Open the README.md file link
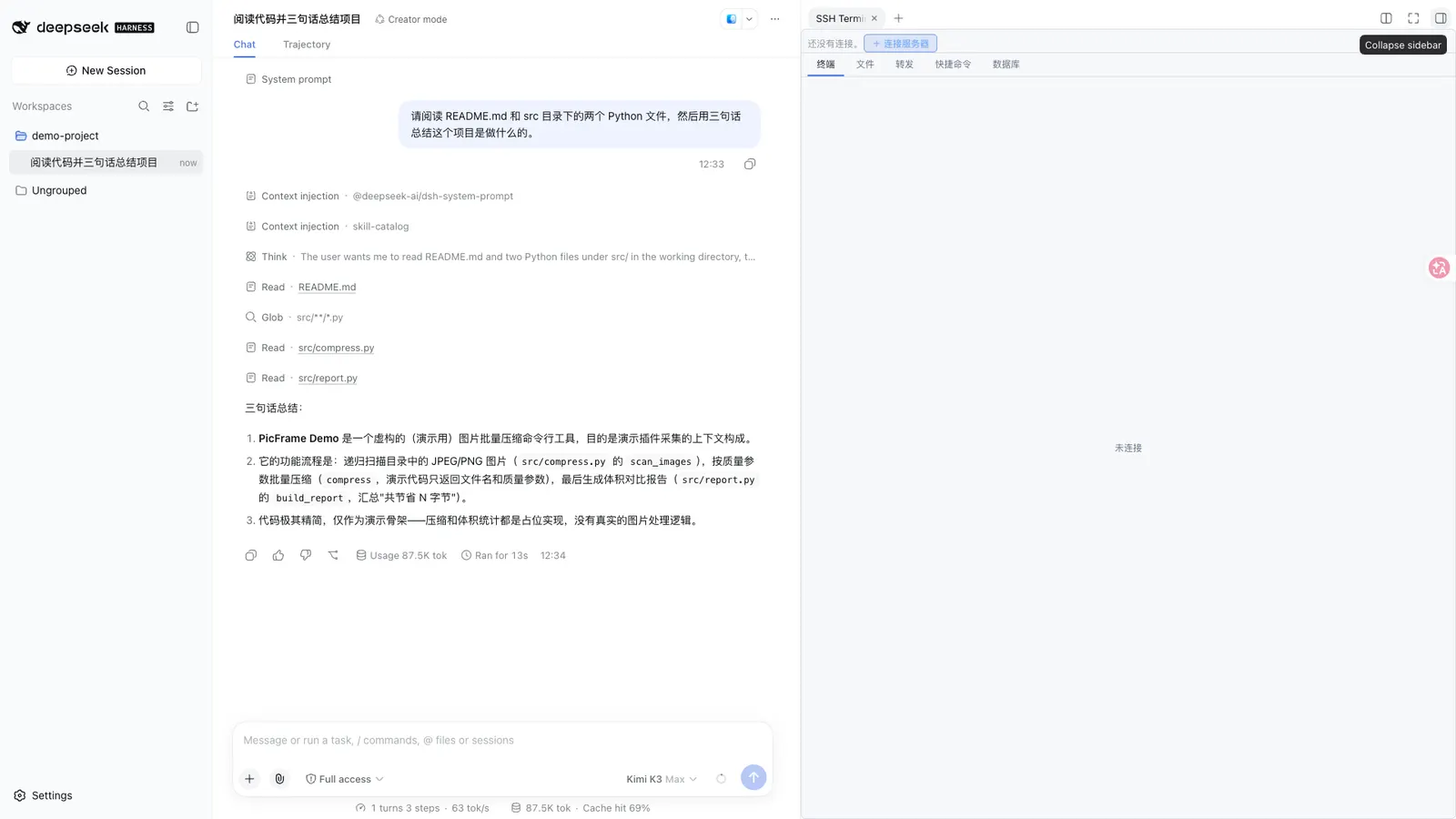Screen dimensions: 1456x819 tap(327, 287)
